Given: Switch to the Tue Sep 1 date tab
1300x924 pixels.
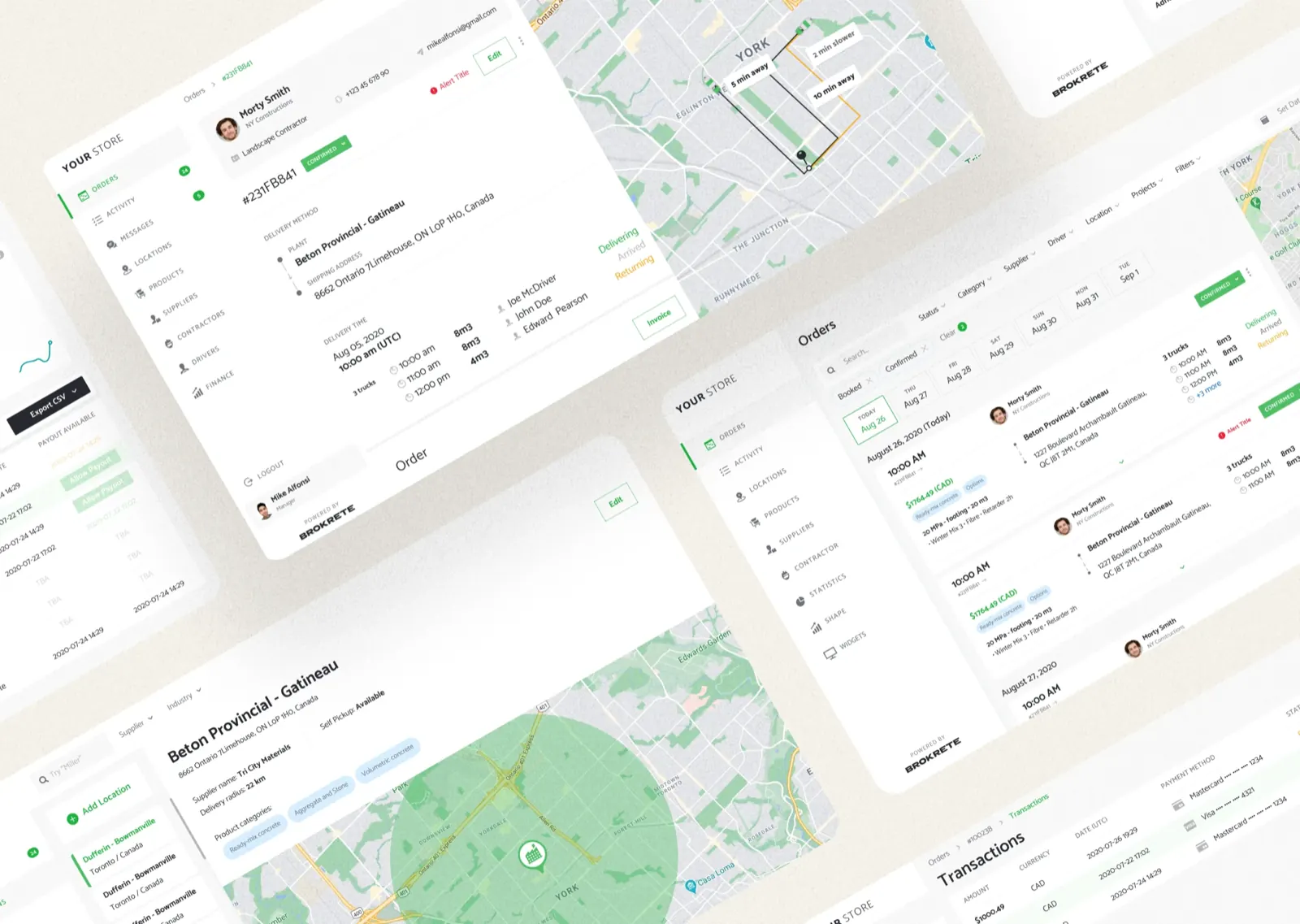Looking at the screenshot, I should (1128, 275).
